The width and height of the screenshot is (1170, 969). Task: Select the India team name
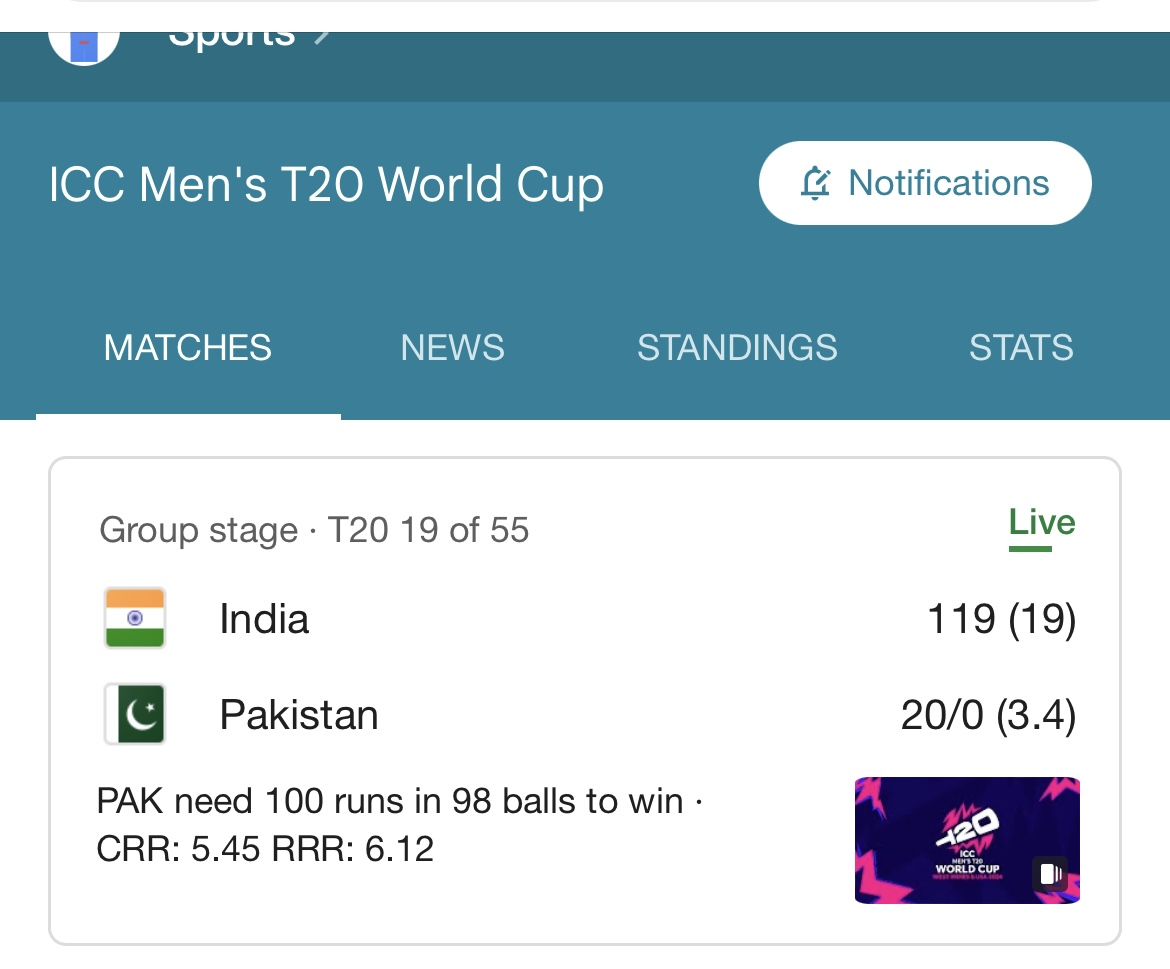264,619
